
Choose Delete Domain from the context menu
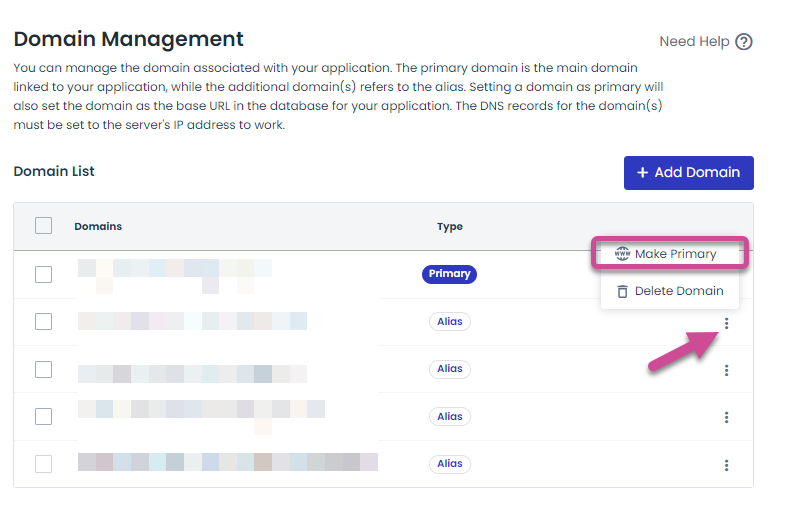point(670,291)
